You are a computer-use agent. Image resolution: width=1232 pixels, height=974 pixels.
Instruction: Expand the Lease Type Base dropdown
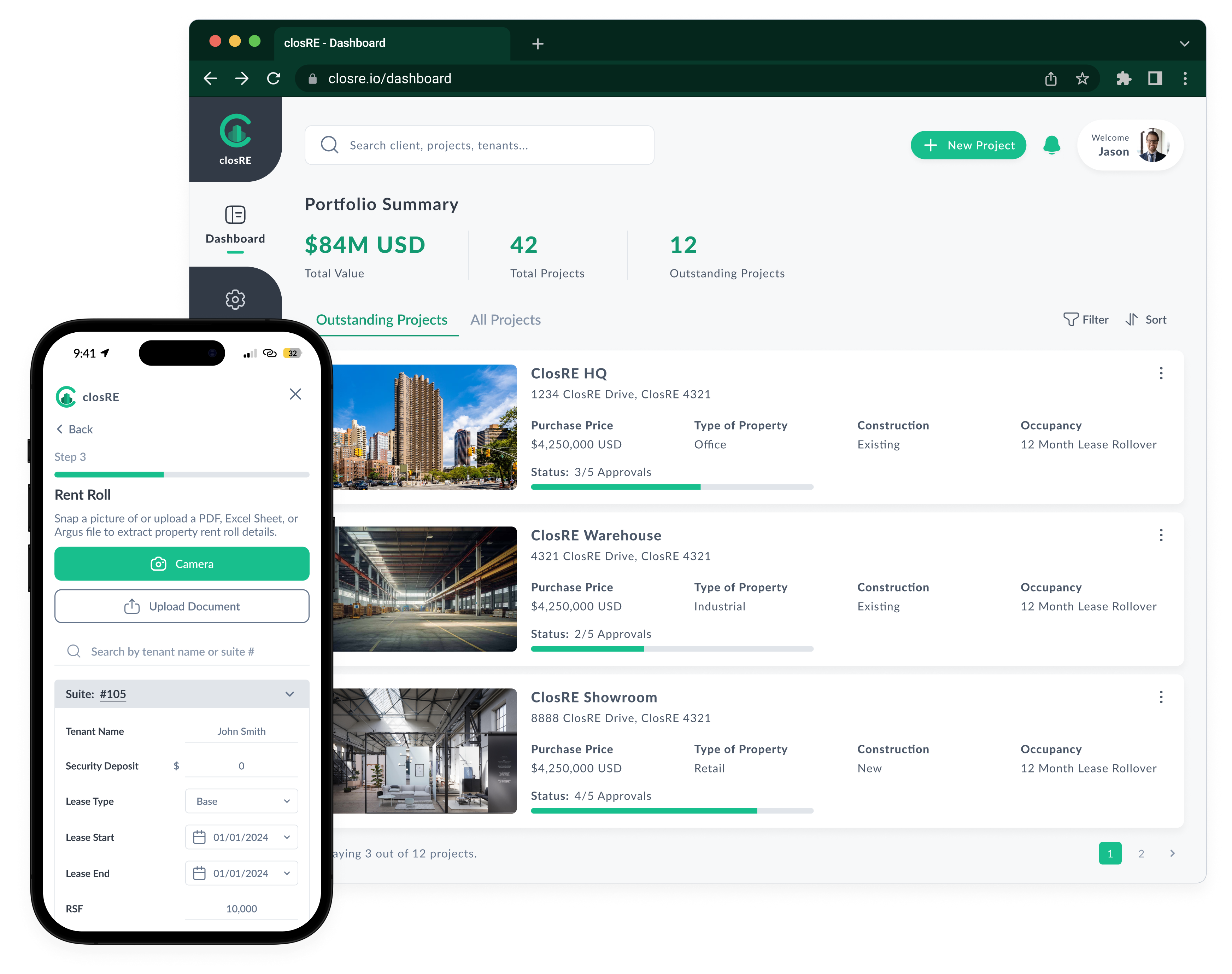pyautogui.click(x=241, y=801)
